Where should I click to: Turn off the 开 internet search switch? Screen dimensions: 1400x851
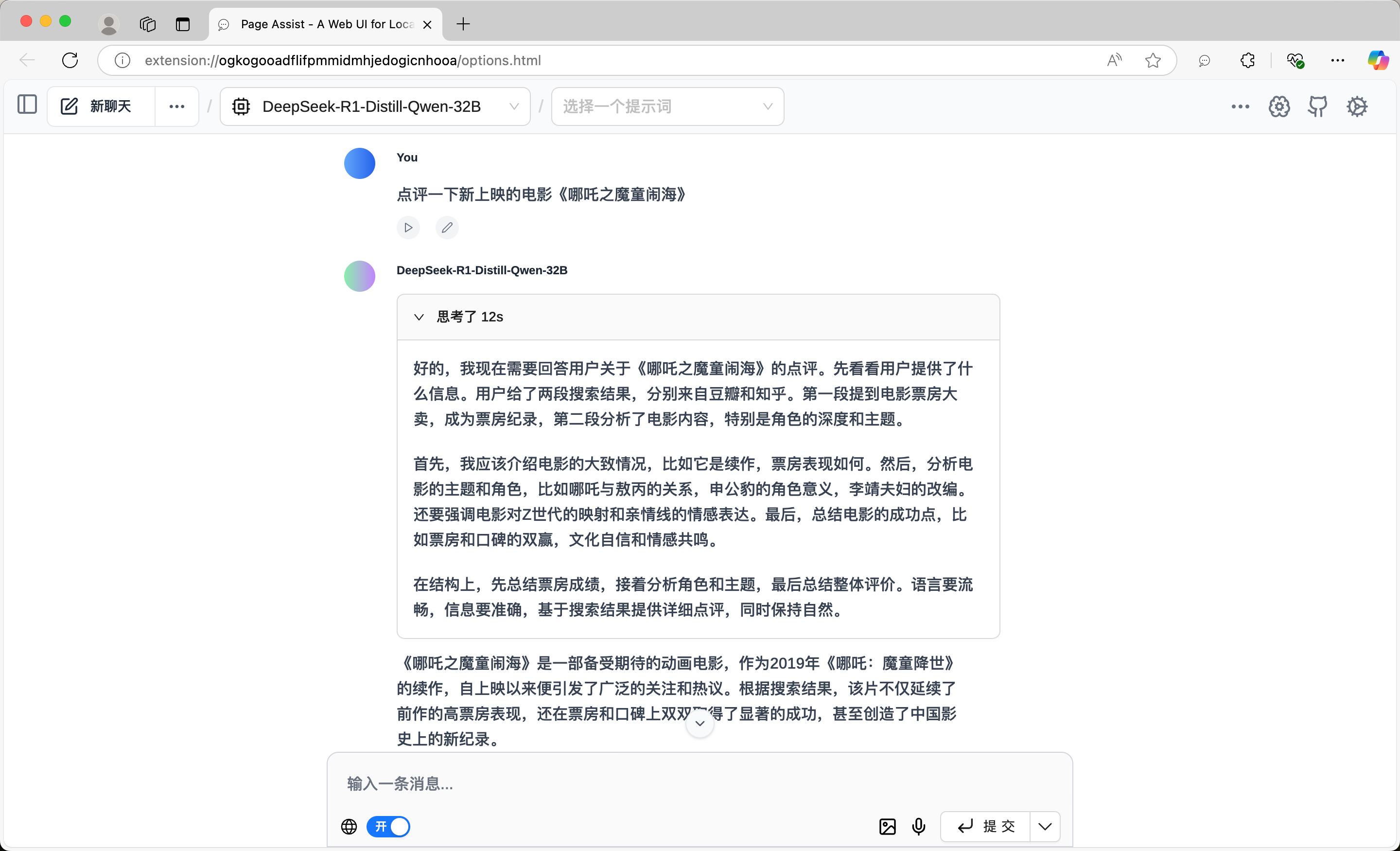click(x=388, y=827)
